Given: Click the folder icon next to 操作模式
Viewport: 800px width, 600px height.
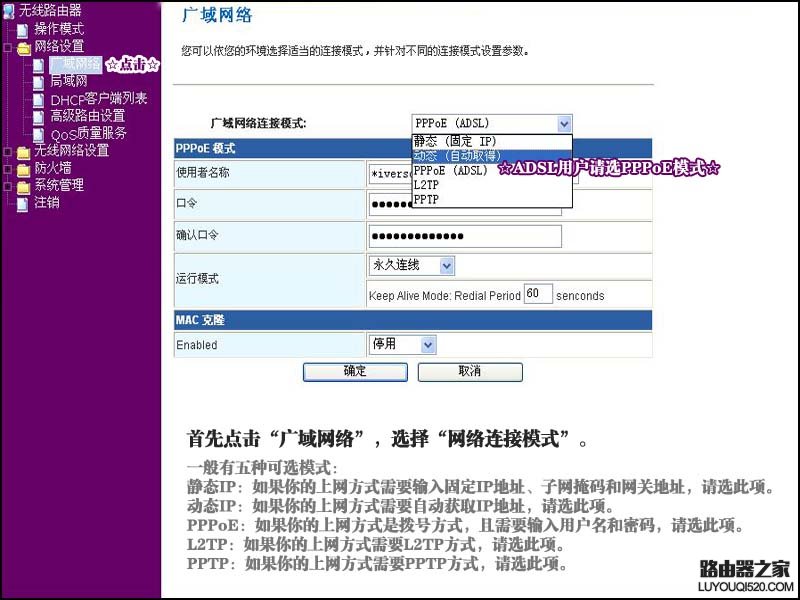Looking at the screenshot, I should [22, 29].
